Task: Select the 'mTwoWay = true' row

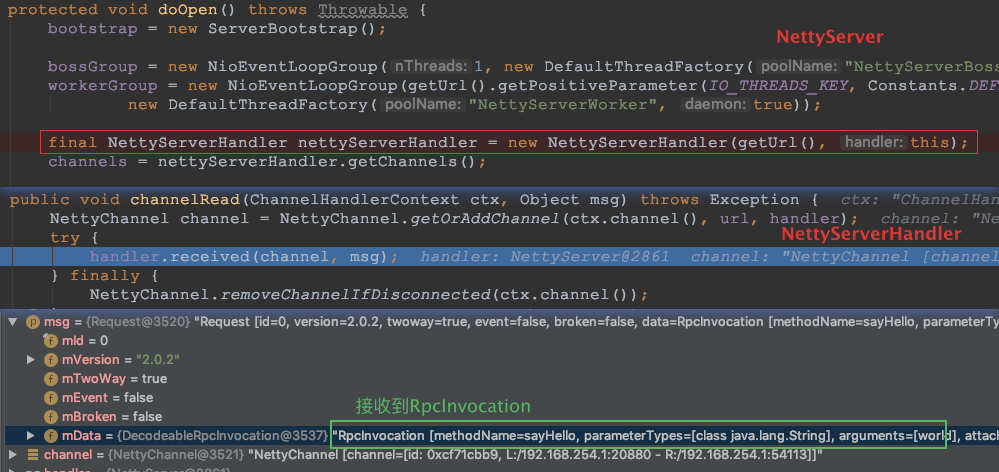Action: click(500, 379)
